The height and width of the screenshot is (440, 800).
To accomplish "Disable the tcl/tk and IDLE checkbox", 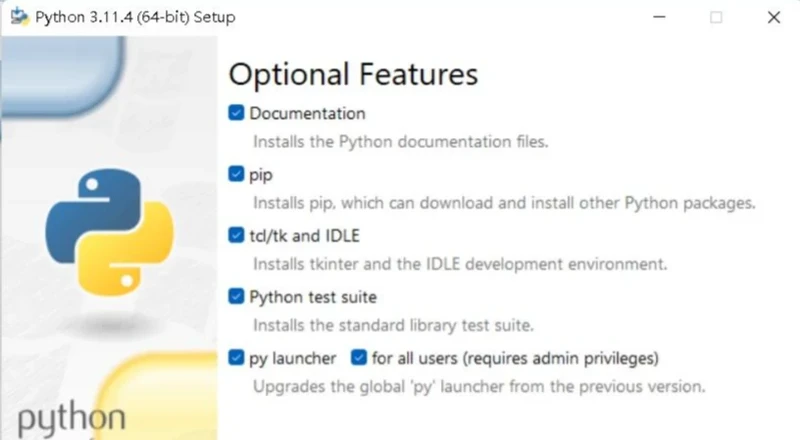I will point(236,236).
